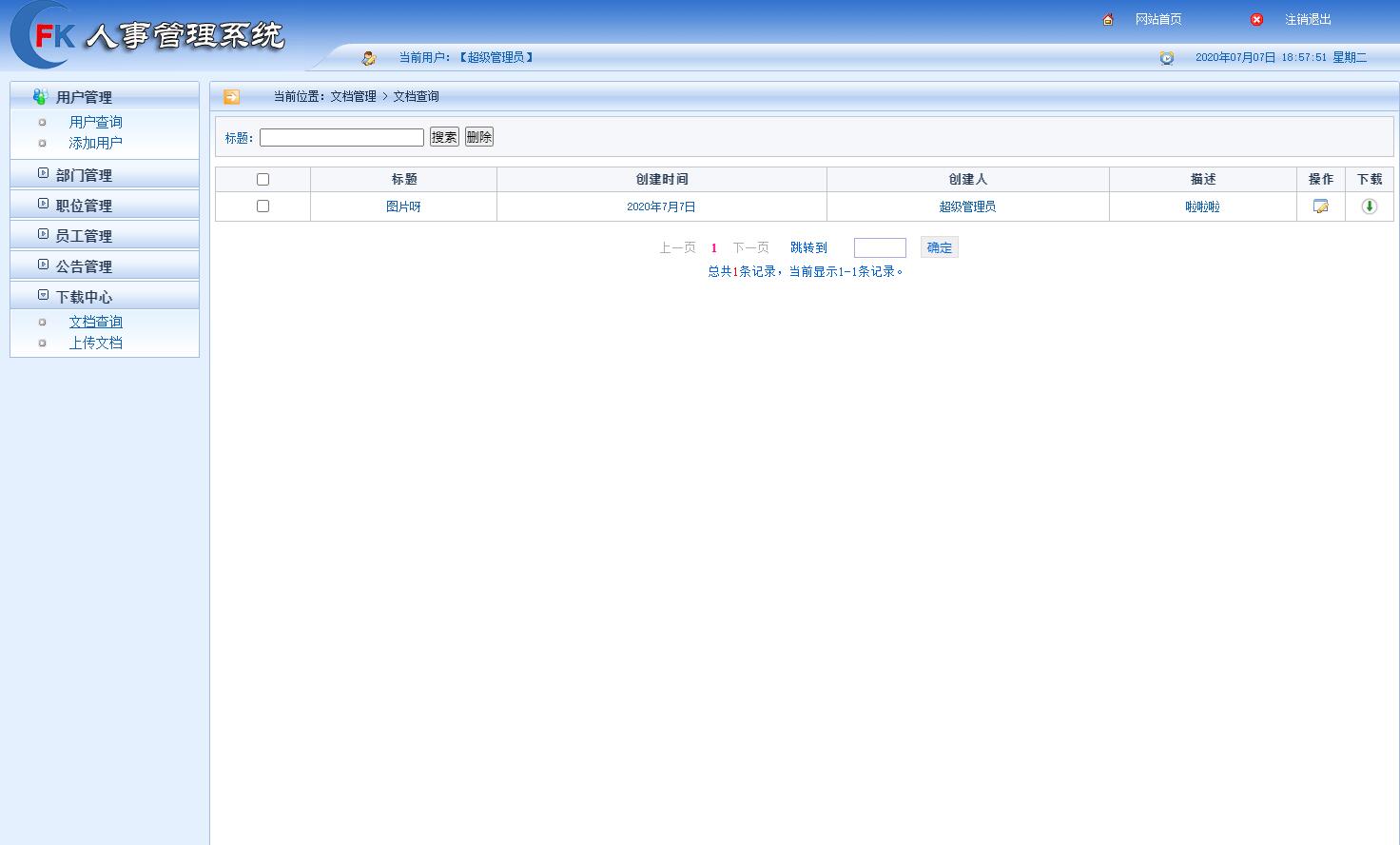The width and height of the screenshot is (1400, 845).
Task: Click the 当前用户:【超级管理员】 text
Action: [x=467, y=58]
